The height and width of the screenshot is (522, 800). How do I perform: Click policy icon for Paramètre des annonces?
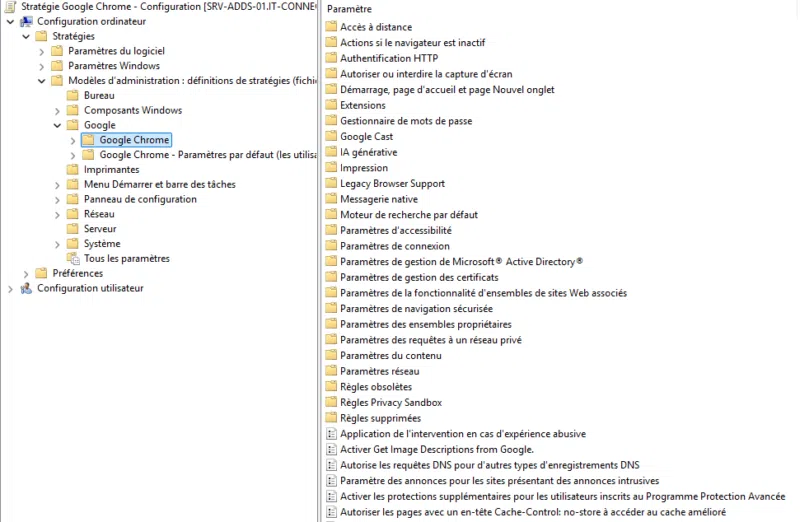coord(332,481)
